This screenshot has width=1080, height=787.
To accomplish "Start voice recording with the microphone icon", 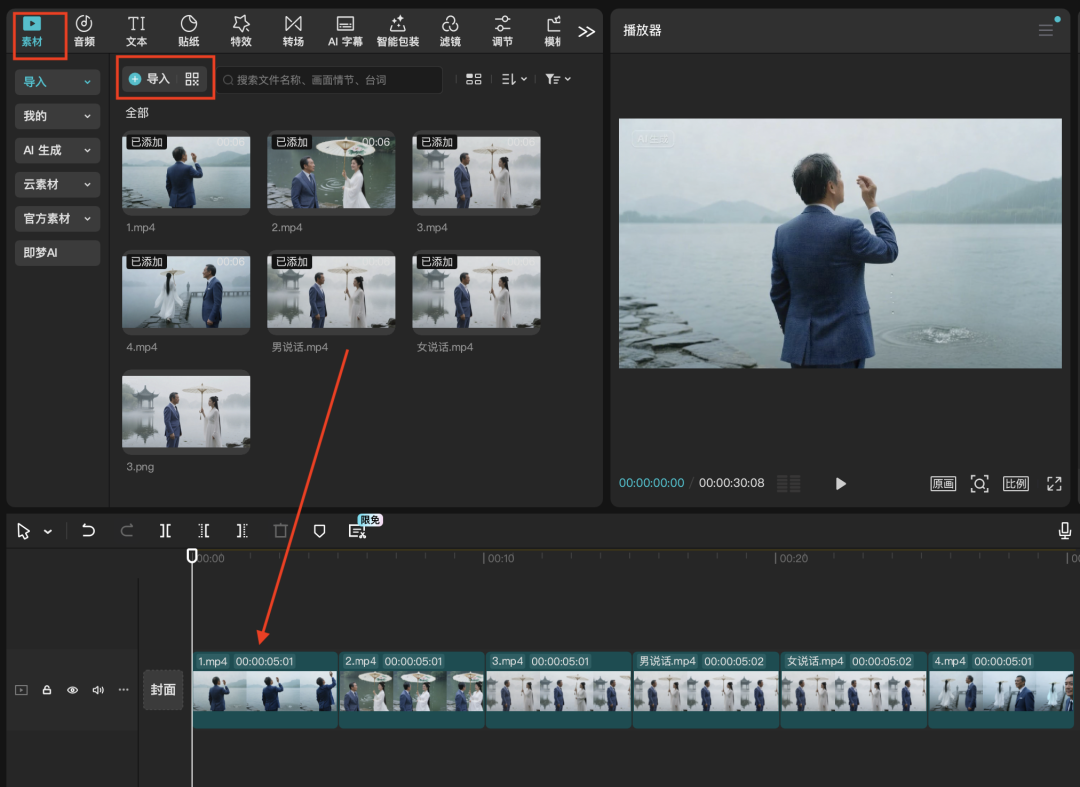I will pyautogui.click(x=1065, y=531).
